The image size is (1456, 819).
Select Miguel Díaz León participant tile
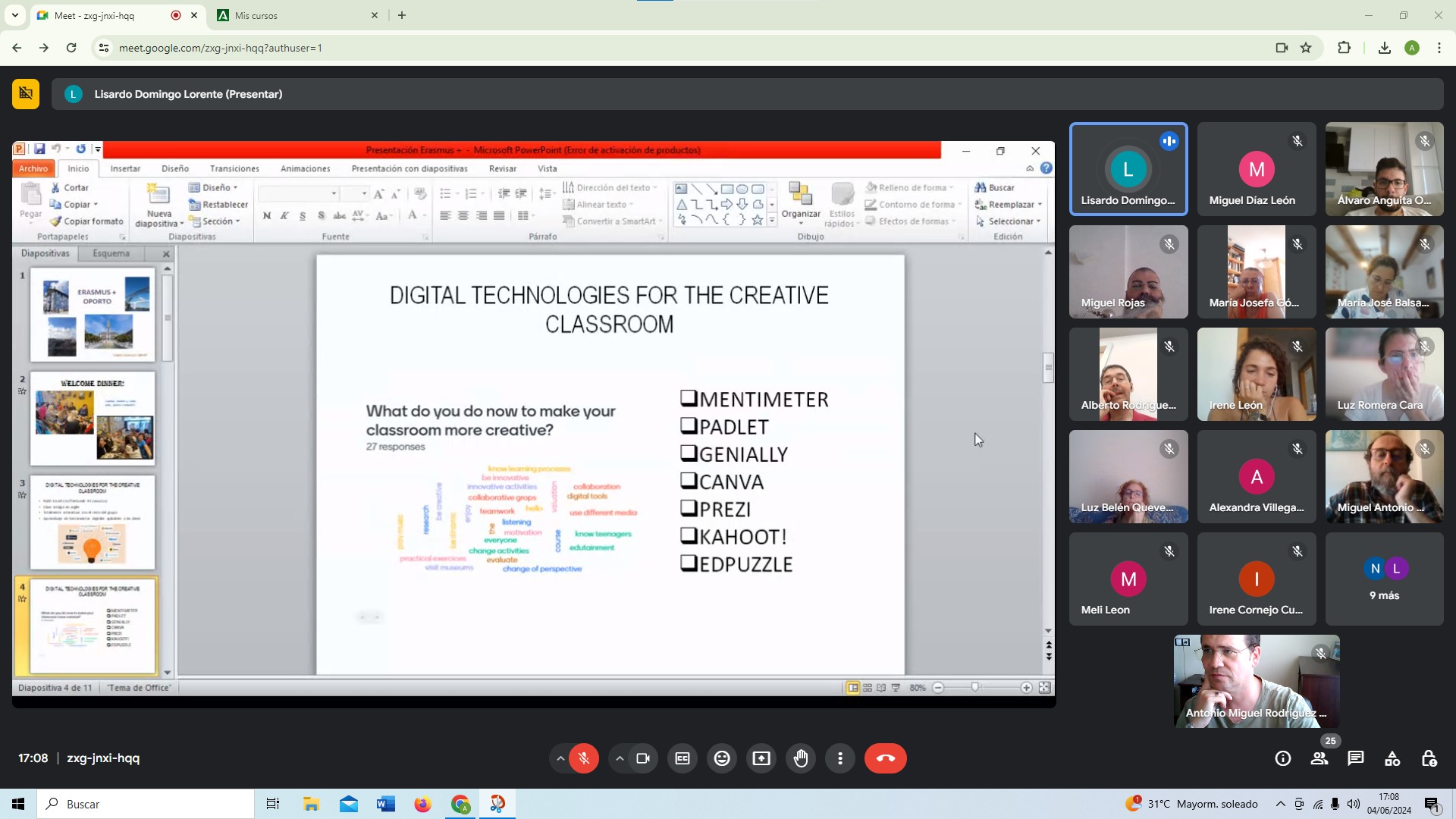point(1257,169)
